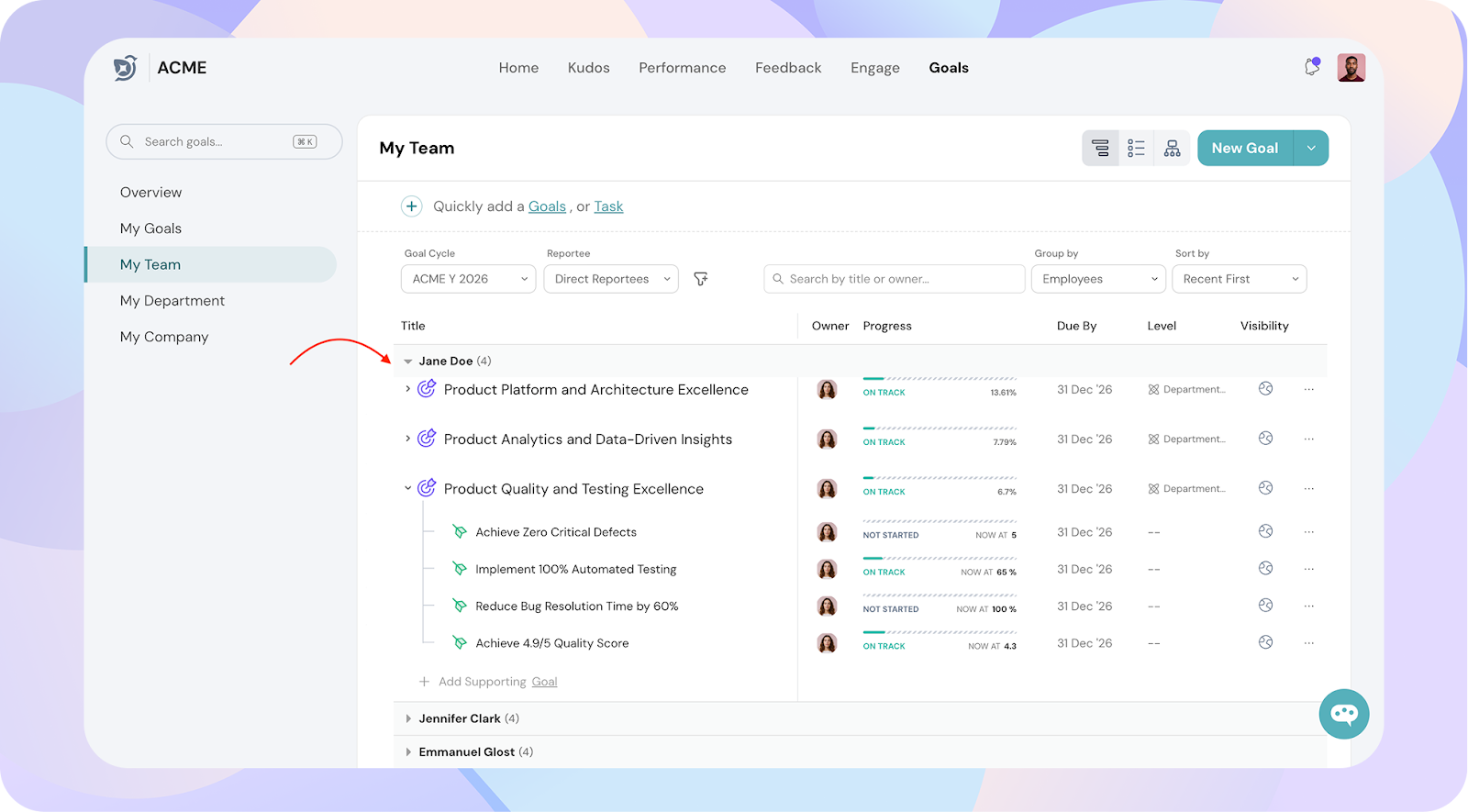
Task: Click the Task link in quick add
Action: click(x=608, y=206)
